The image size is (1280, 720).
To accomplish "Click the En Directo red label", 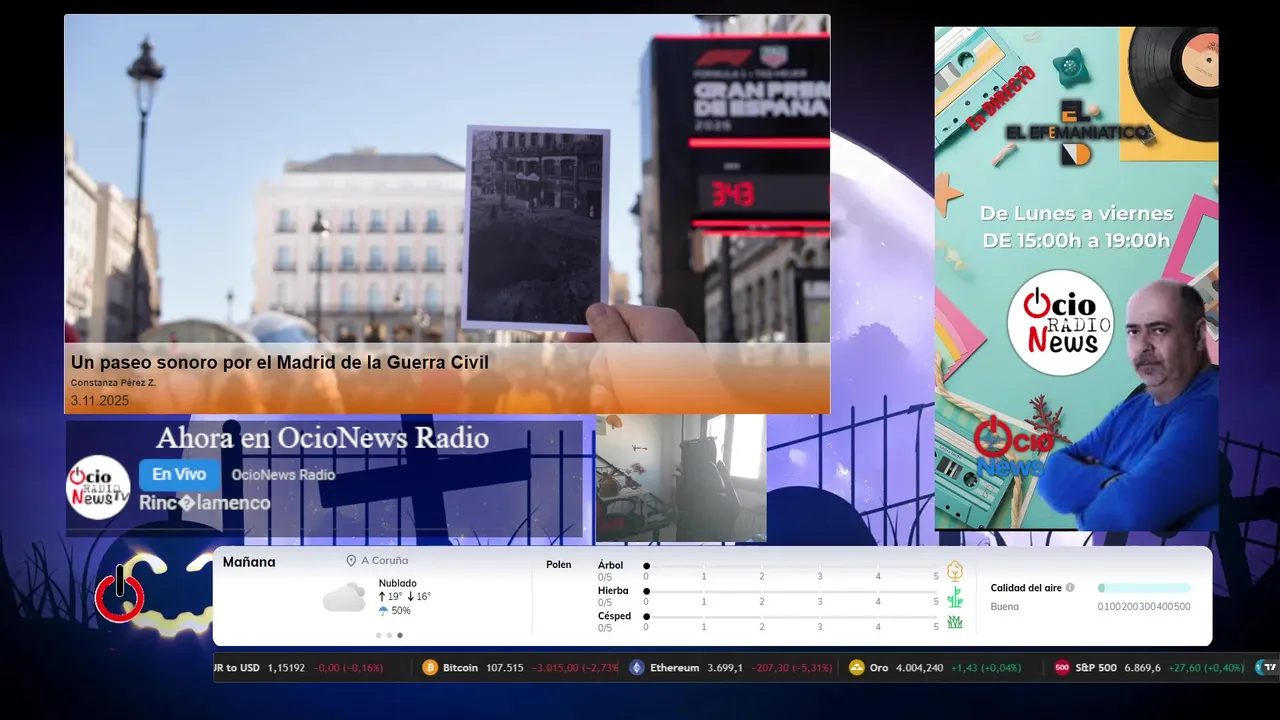I will pos(999,99).
